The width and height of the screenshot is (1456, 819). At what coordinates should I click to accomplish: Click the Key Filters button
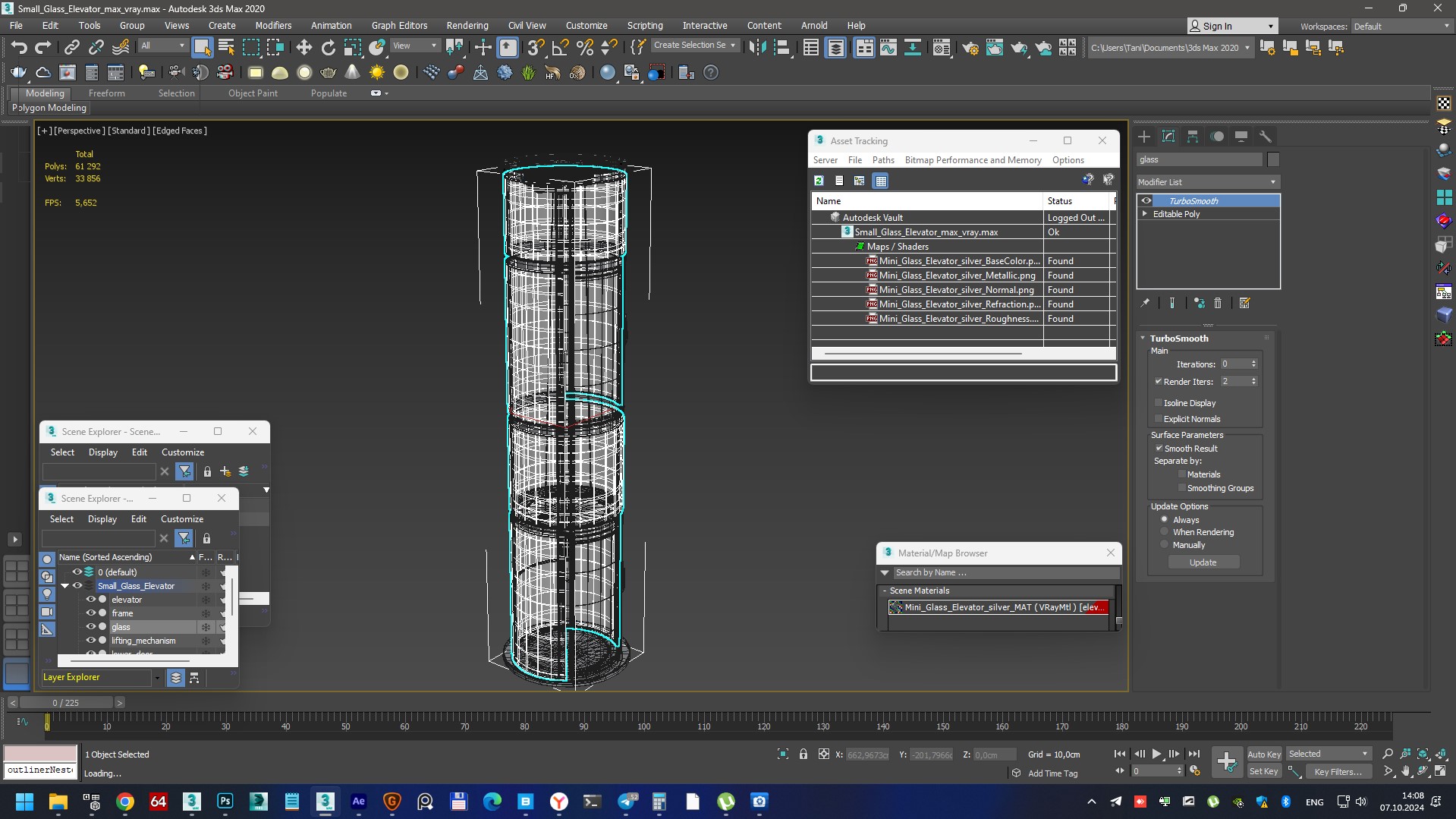[x=1338, y=771]
